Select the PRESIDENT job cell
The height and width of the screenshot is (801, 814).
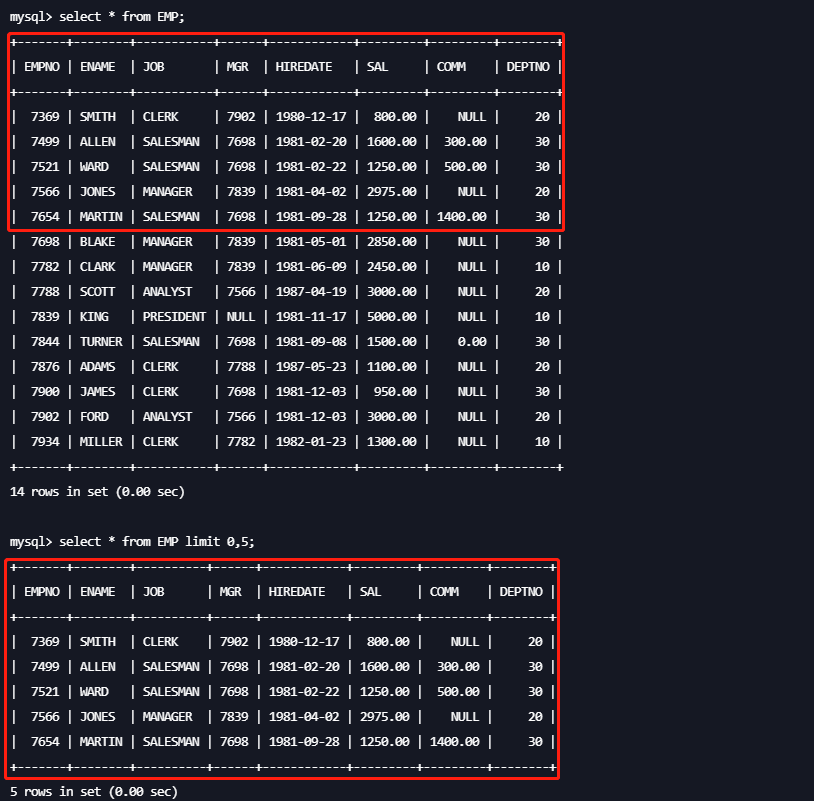174,317
